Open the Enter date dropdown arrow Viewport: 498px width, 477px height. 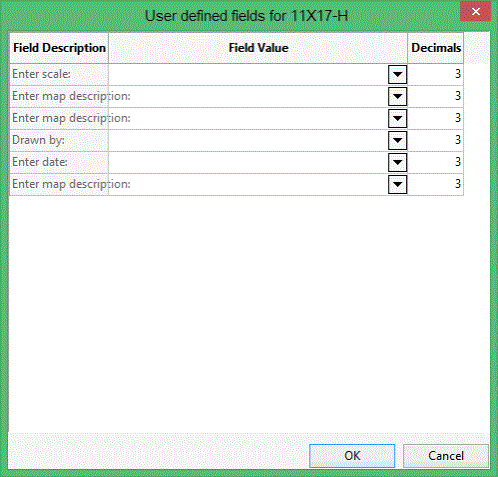(x=397, y=162)
